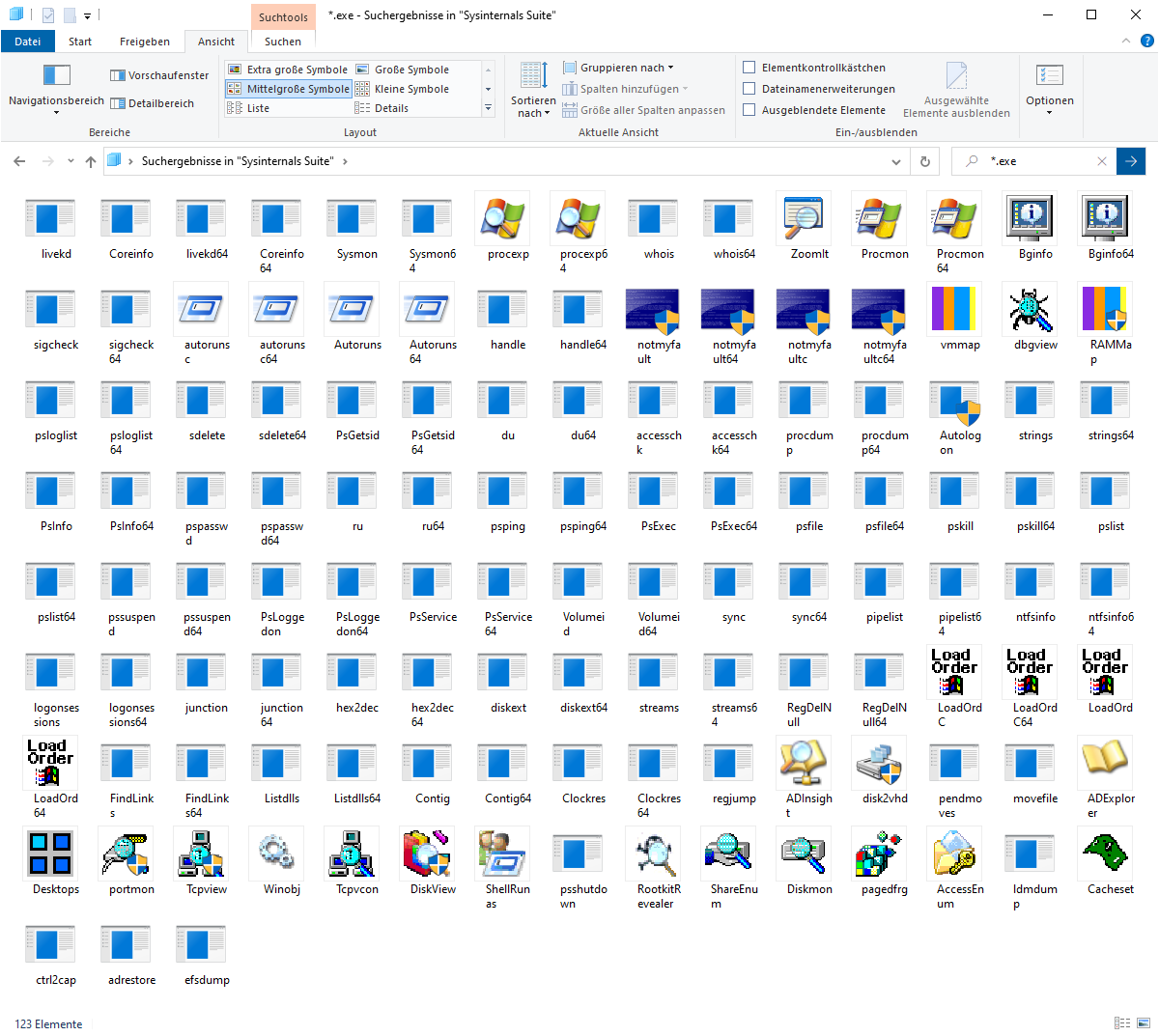Select the Tcpview file icon
The image size is (1159, 1036).
pyautogui.click(x=201, y=854)
